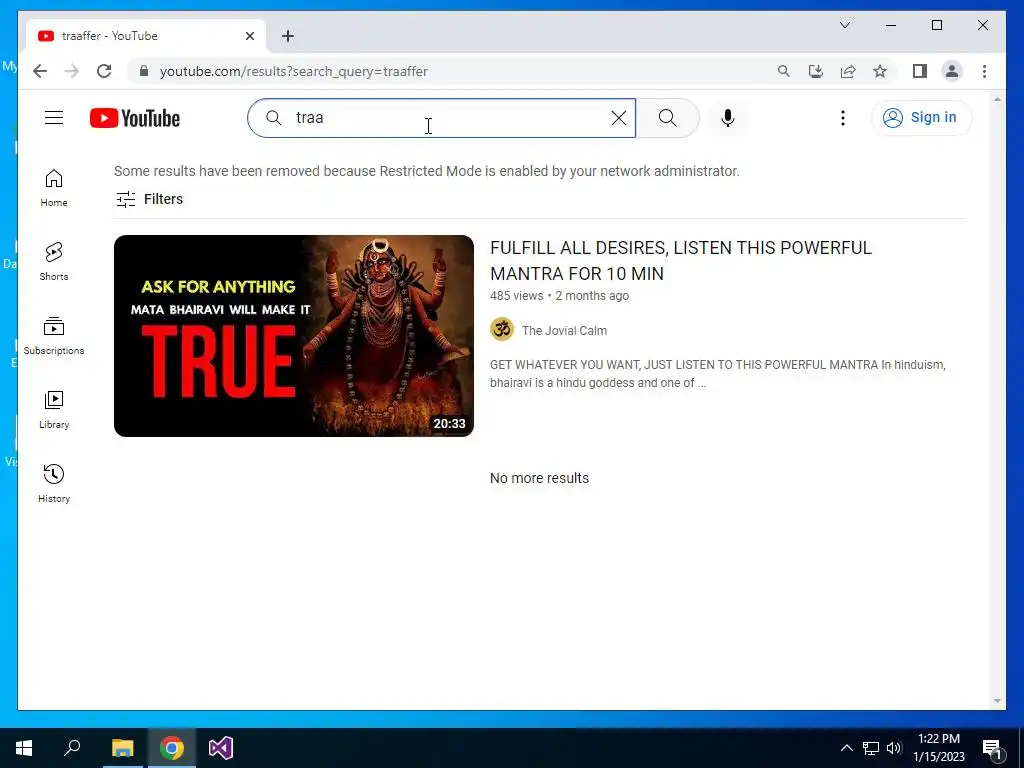Viewport: 1024px width, 768px height.
Task: Focus the YouTube search input field
Action: point(441,118)
